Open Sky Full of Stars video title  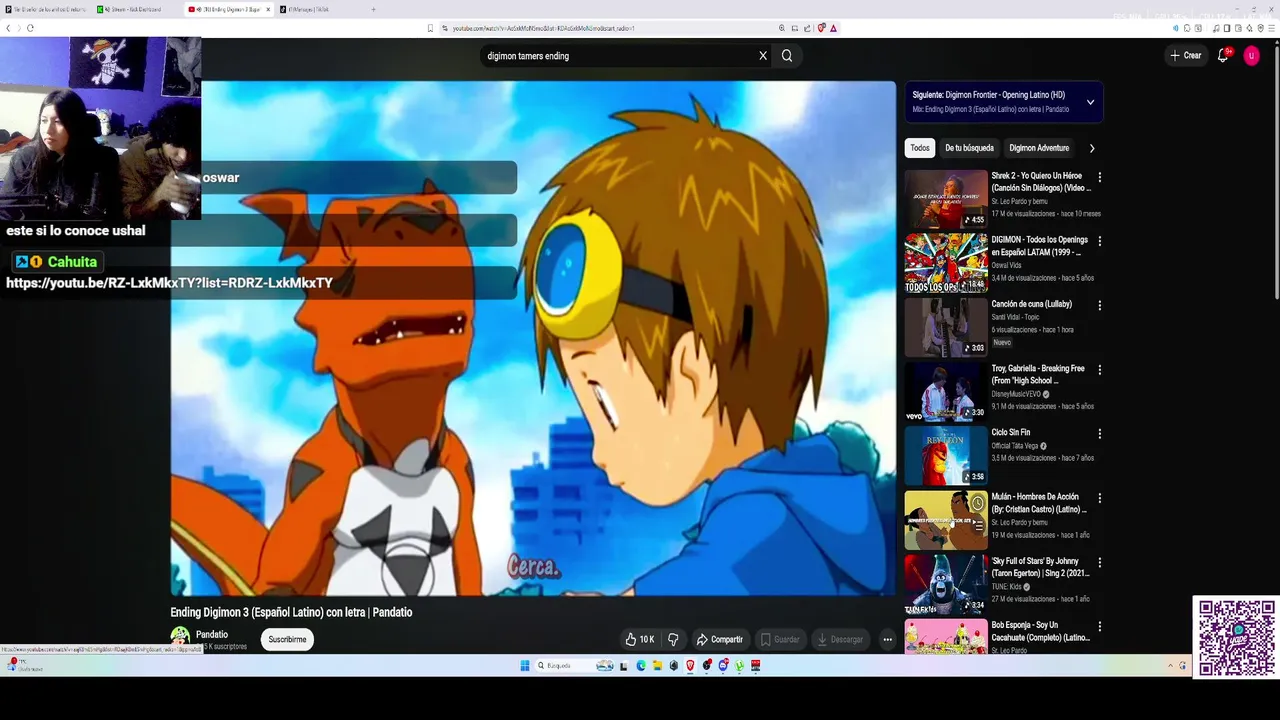1040,567
